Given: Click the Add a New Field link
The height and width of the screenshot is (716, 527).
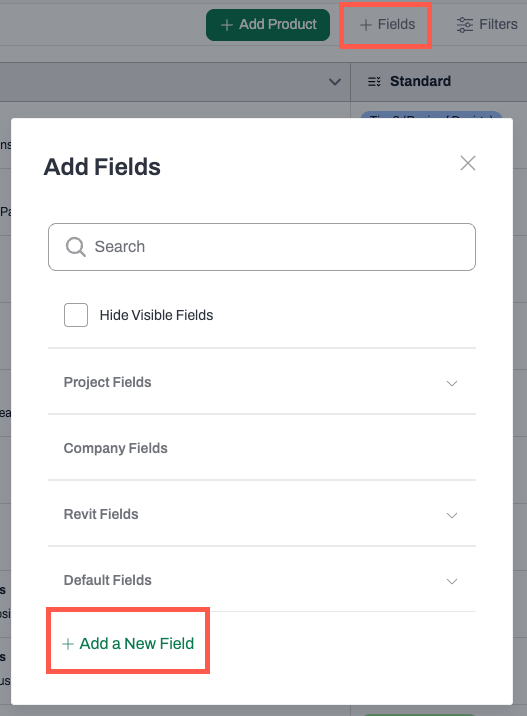Looking at the screenshot, I should pos(128,643).
